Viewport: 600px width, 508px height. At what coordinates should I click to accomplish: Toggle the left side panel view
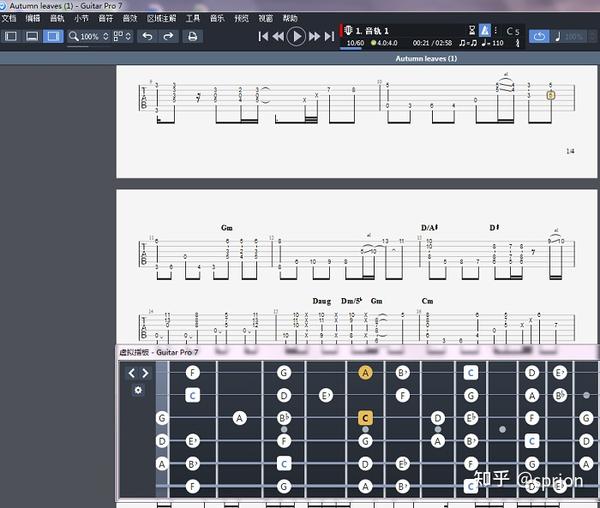click(x=11, y=36)
